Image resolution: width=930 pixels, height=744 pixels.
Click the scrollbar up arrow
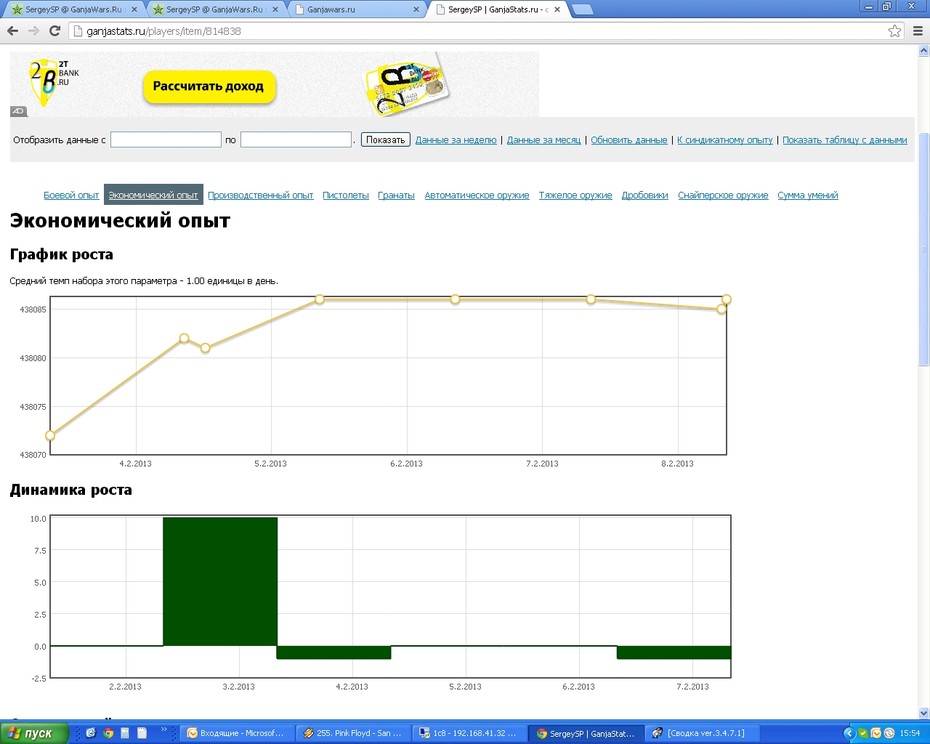[923, 51]
